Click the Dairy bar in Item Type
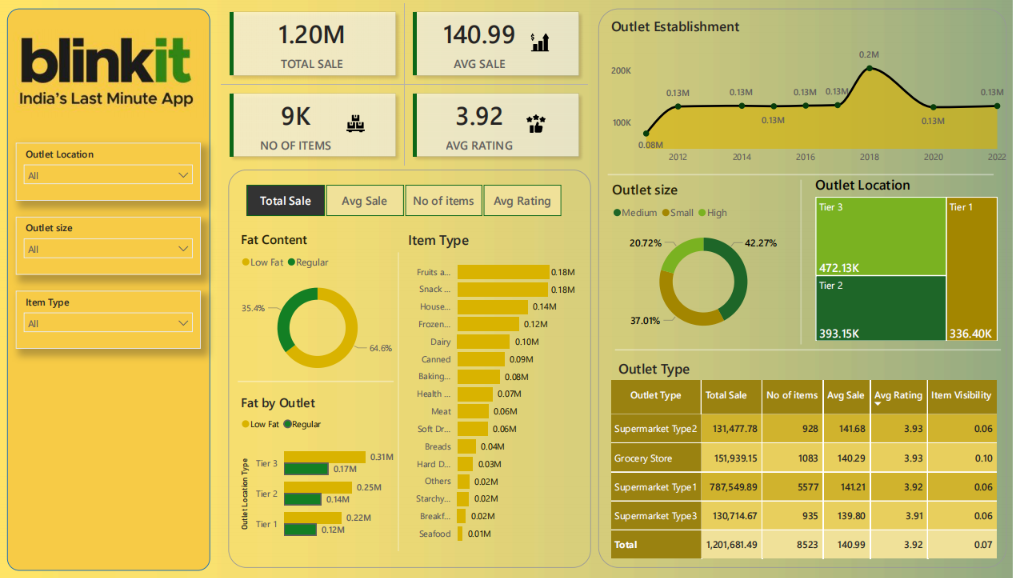 click(484, 342)
